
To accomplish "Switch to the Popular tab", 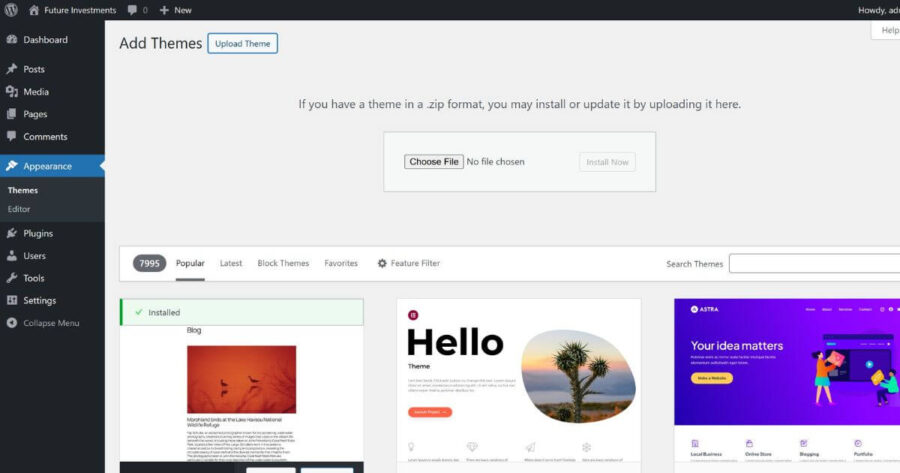I will pyautogui.click(x=190, y=263).
